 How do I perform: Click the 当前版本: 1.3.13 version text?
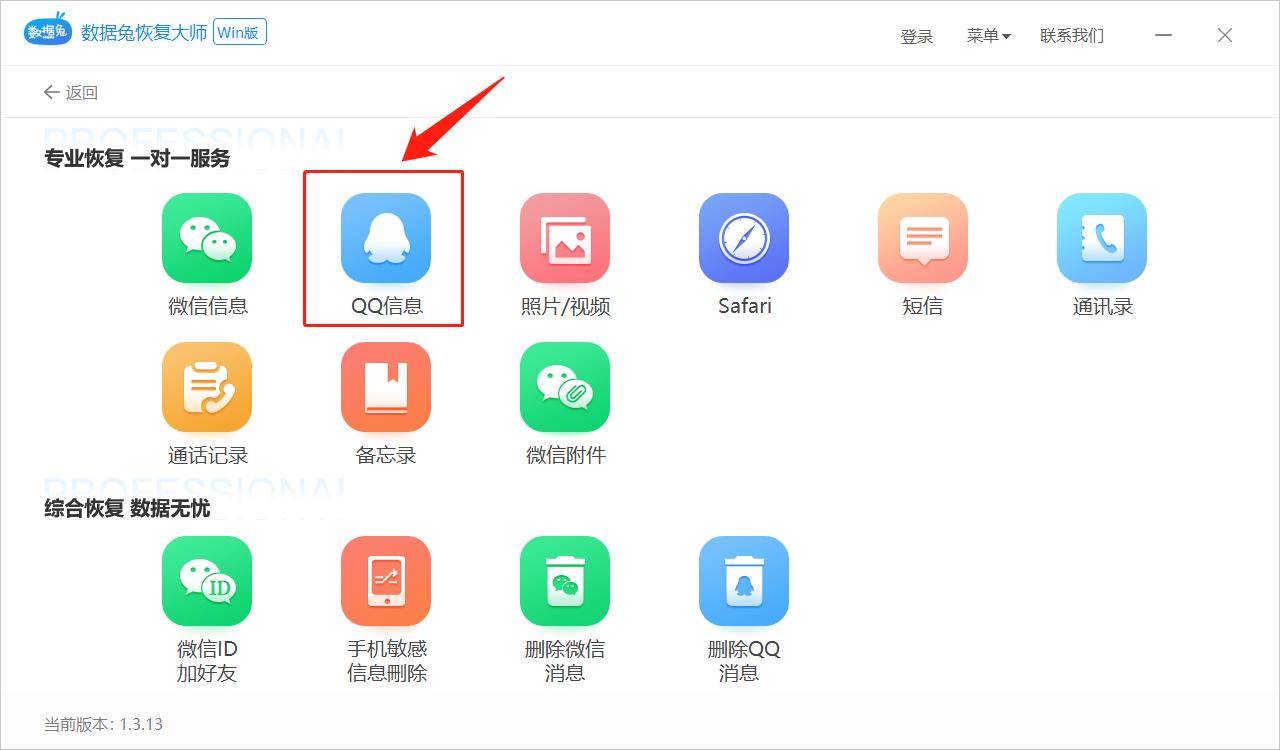[x=103, y=724]
